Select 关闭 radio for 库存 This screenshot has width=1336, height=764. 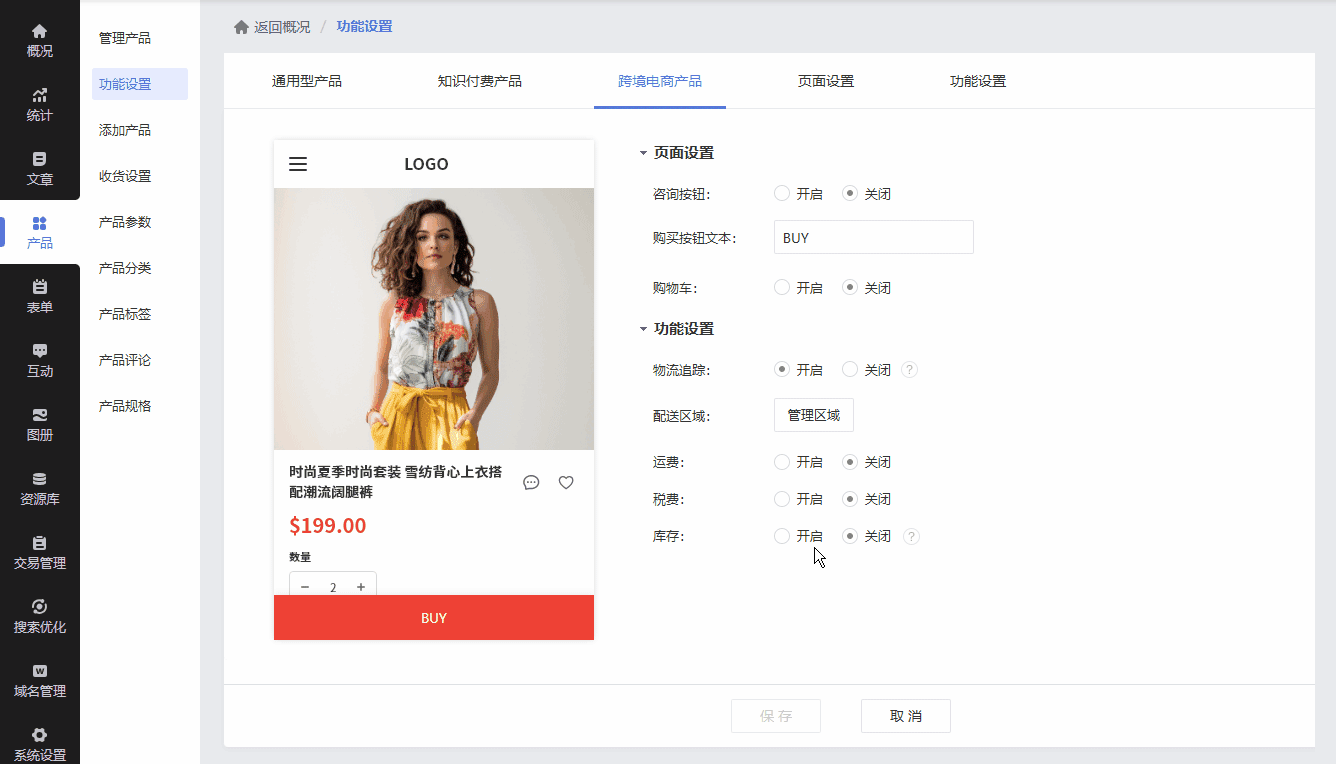(x=850, y=536)
